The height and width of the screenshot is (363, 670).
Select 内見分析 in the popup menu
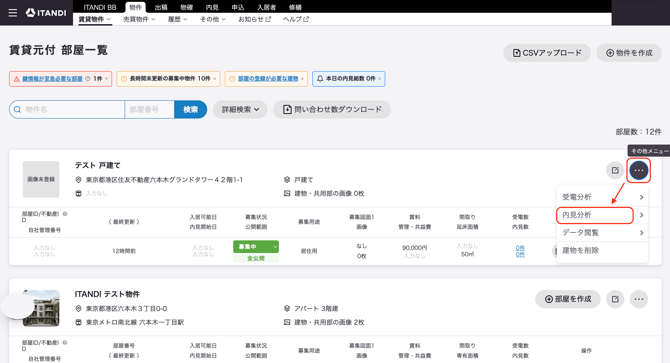tap(602, 215)
